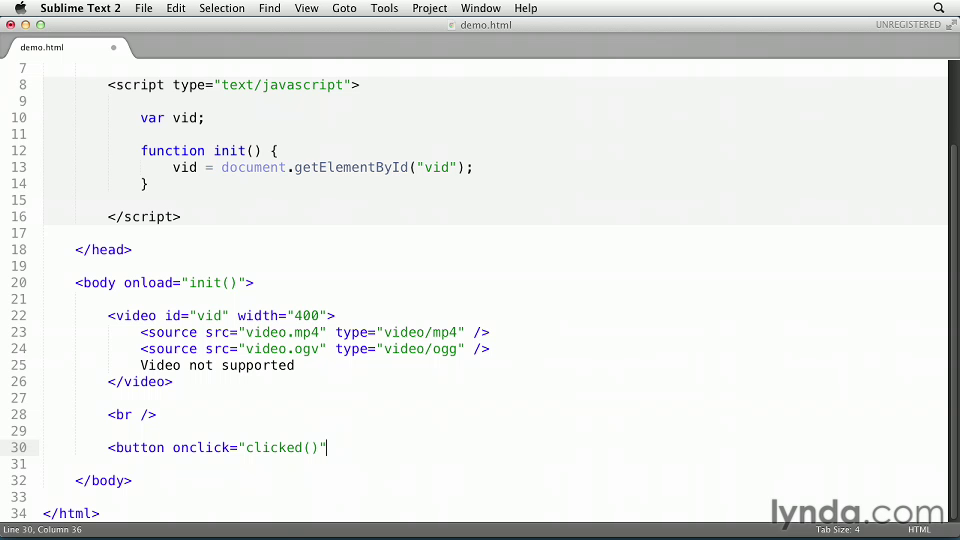Open the File menu
This screenshot has width=960, height=540.
(143, 8)
